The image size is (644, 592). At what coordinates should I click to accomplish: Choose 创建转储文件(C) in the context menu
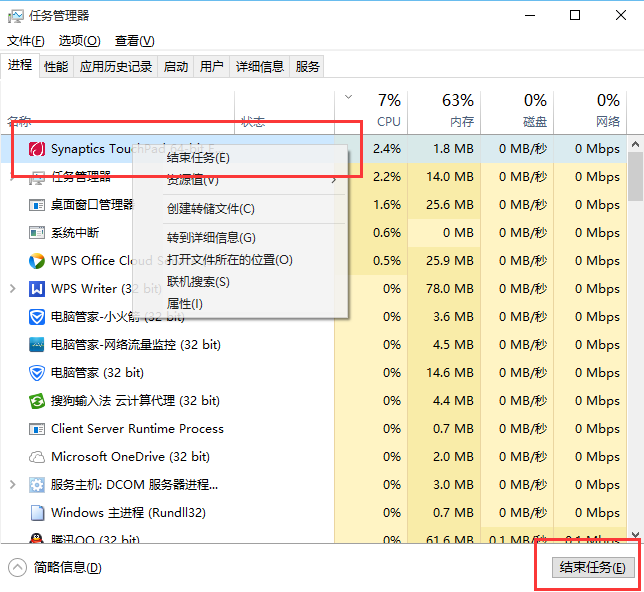pyautogui.click(x=240, y=209)
